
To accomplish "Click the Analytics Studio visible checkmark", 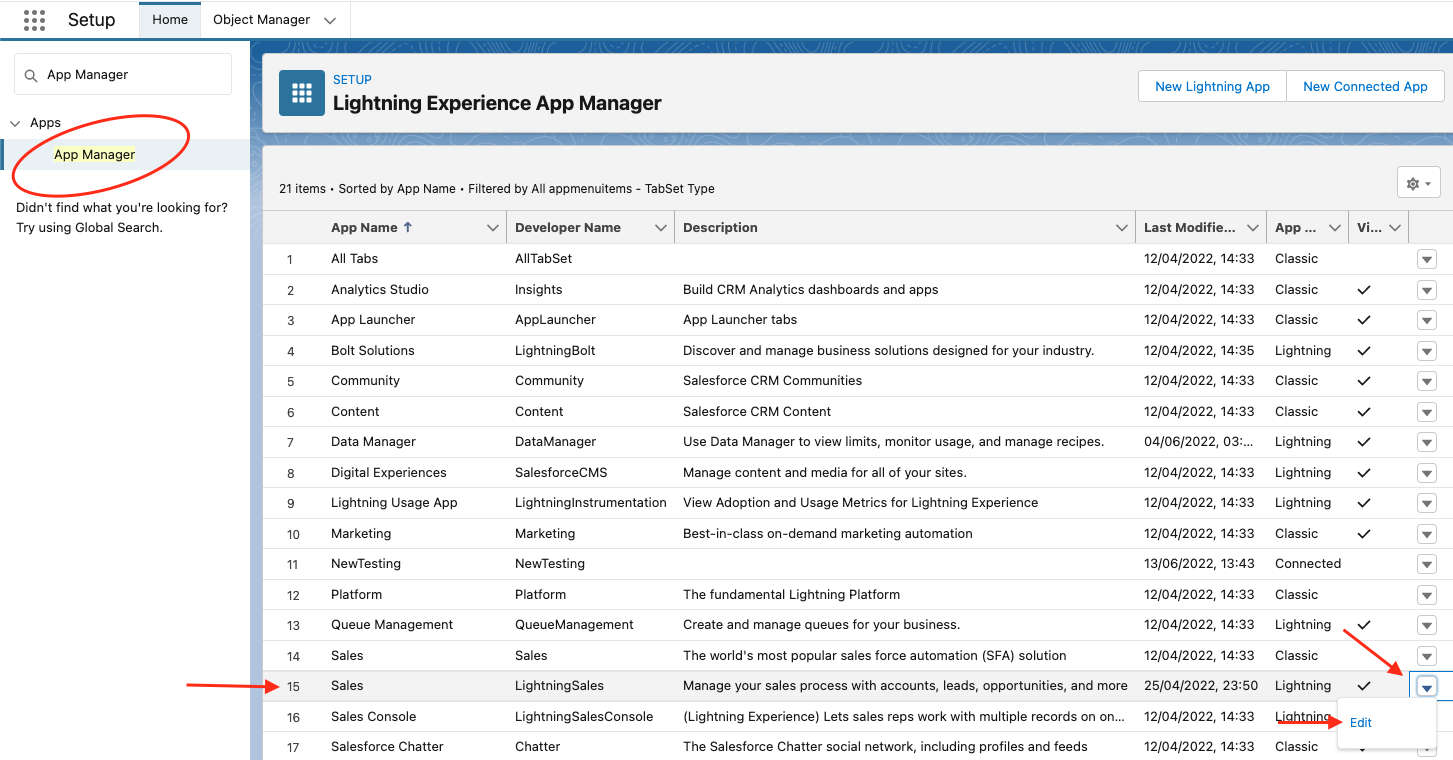I will (x=1363, y=290).
